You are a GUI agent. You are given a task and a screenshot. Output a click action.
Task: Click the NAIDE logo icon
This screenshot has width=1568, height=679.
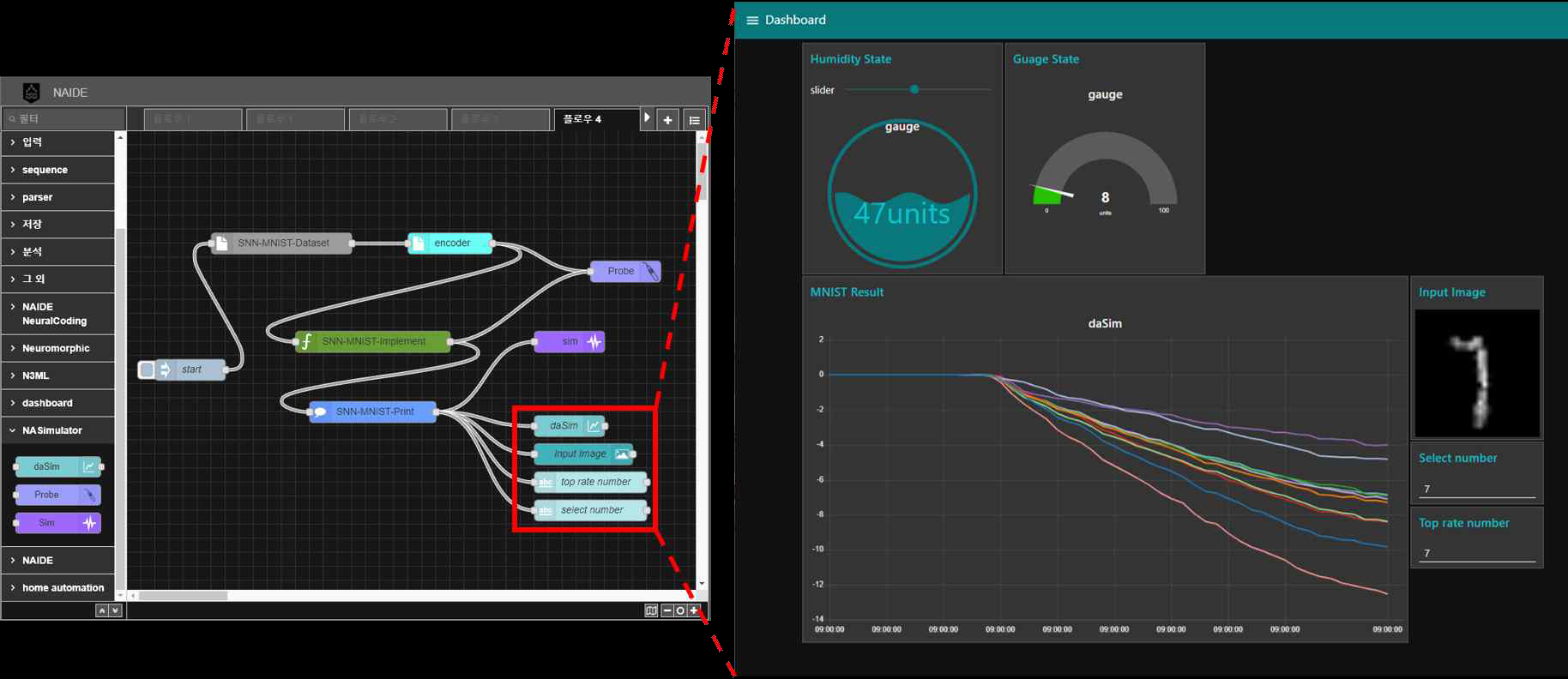point(32,93)
